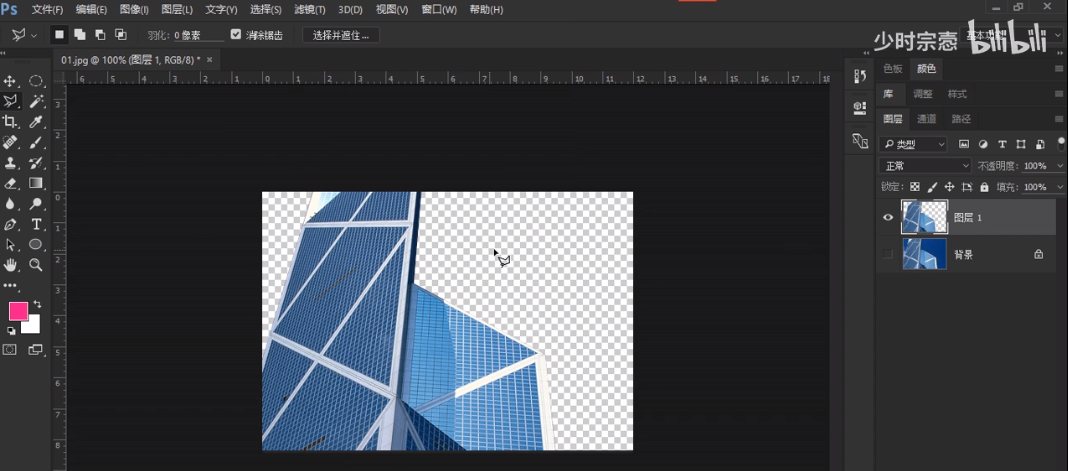Open the 滤镜(T) menu

(309, 10)
